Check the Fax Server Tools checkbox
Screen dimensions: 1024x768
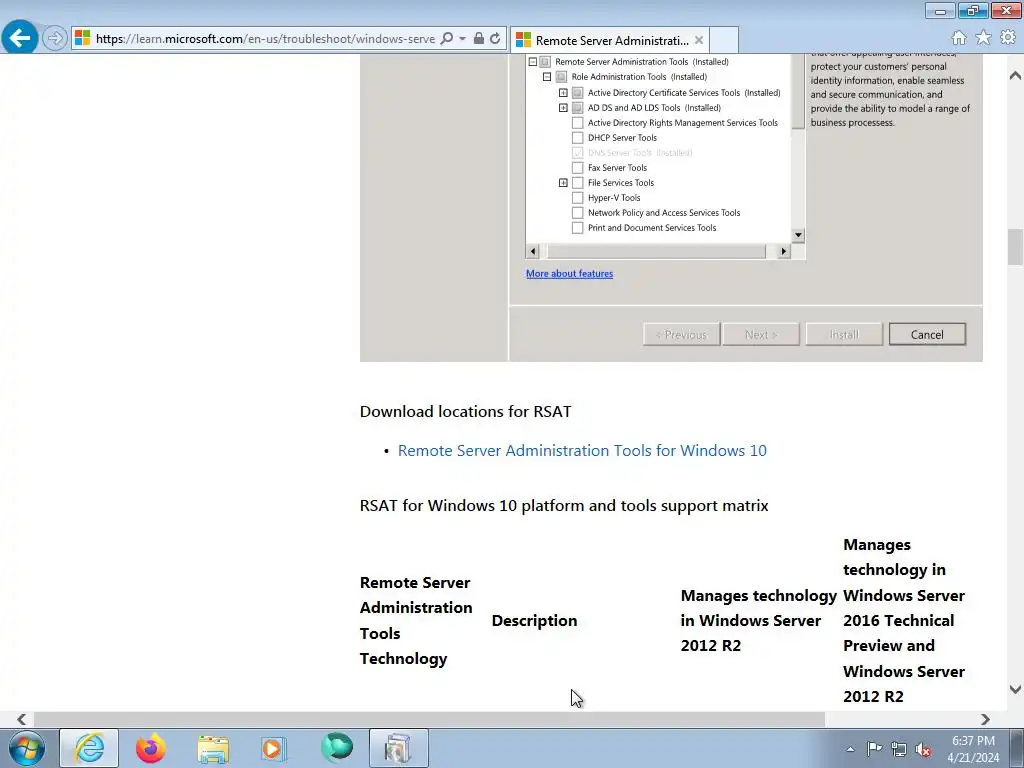577,168
